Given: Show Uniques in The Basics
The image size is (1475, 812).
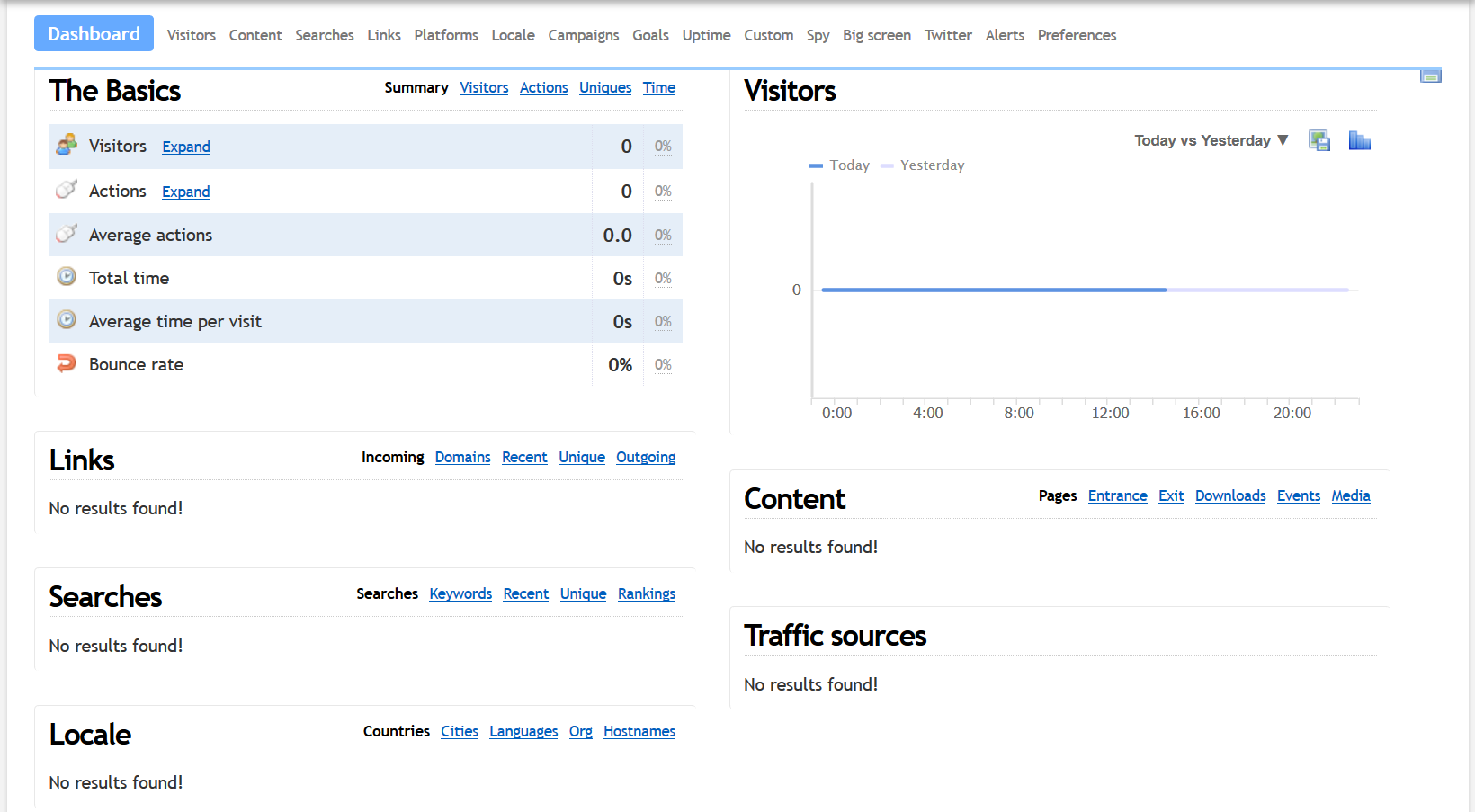Looking at the screenshot, I should pos(605,87).
